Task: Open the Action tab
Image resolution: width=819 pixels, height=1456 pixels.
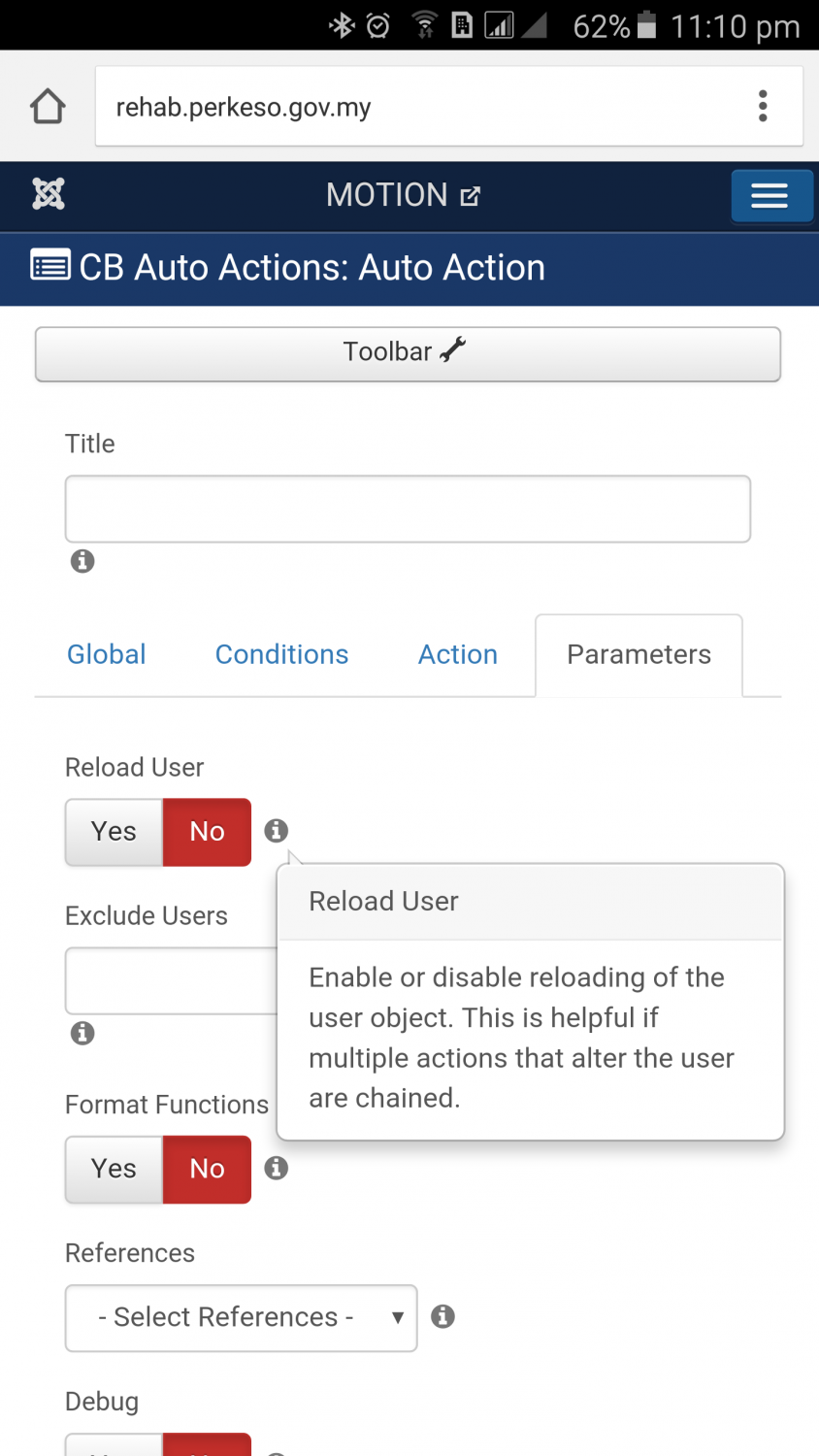Action: tap(458, 654)
